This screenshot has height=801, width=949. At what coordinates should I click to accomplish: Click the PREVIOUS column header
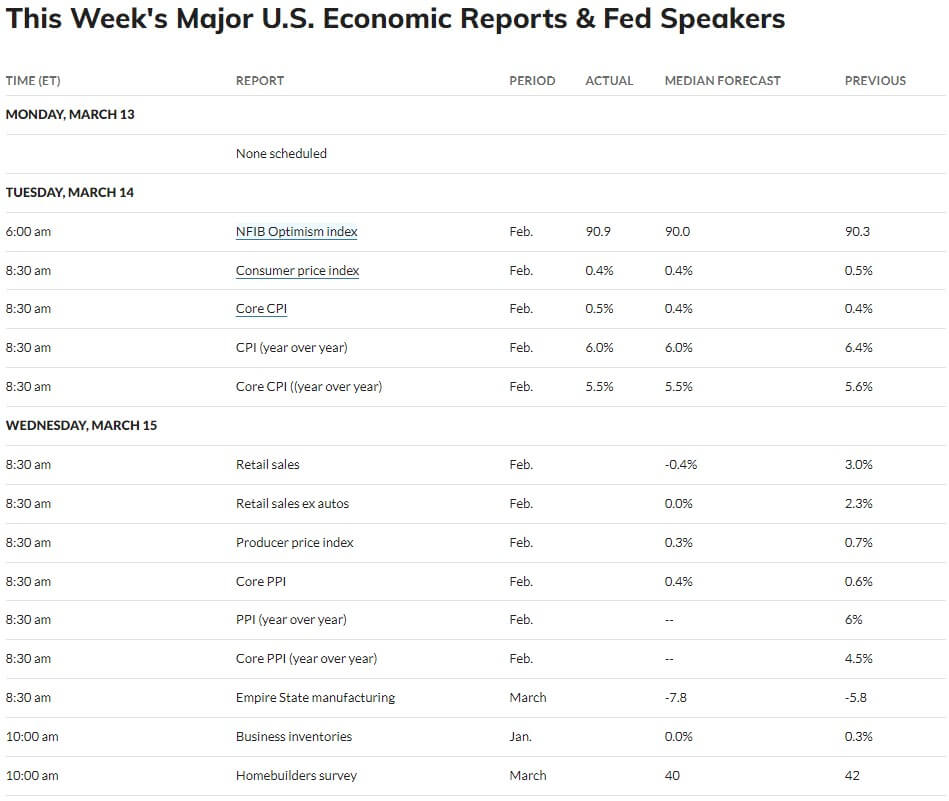(x=875, y=81)
